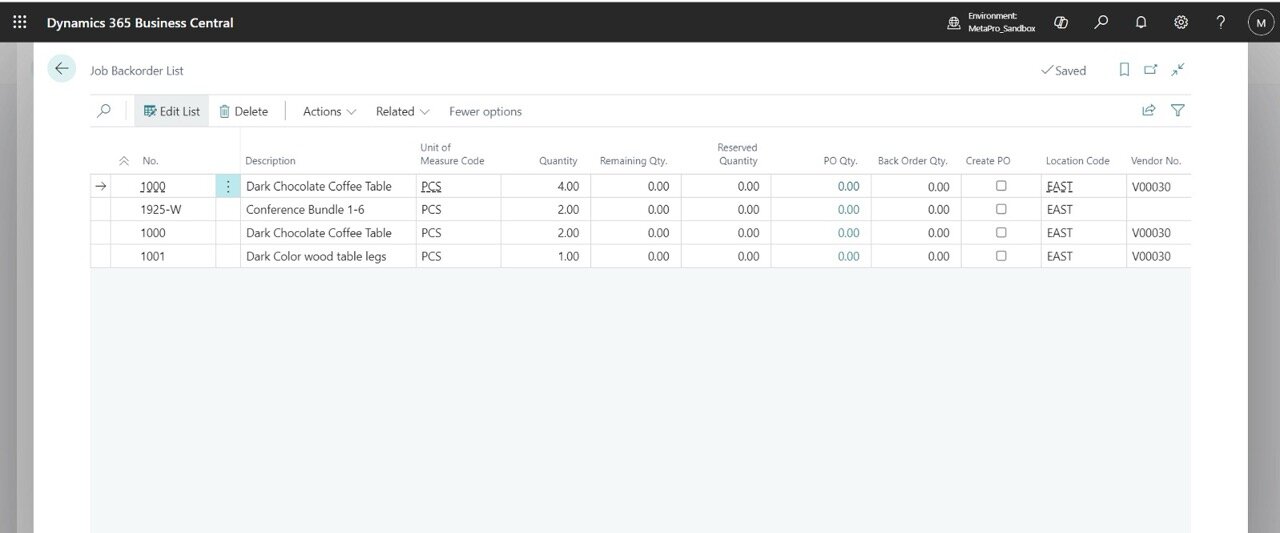Click the share icon above list
Image resolution: width=1280 pixels, height=533 pixels.
point(1149,111)
